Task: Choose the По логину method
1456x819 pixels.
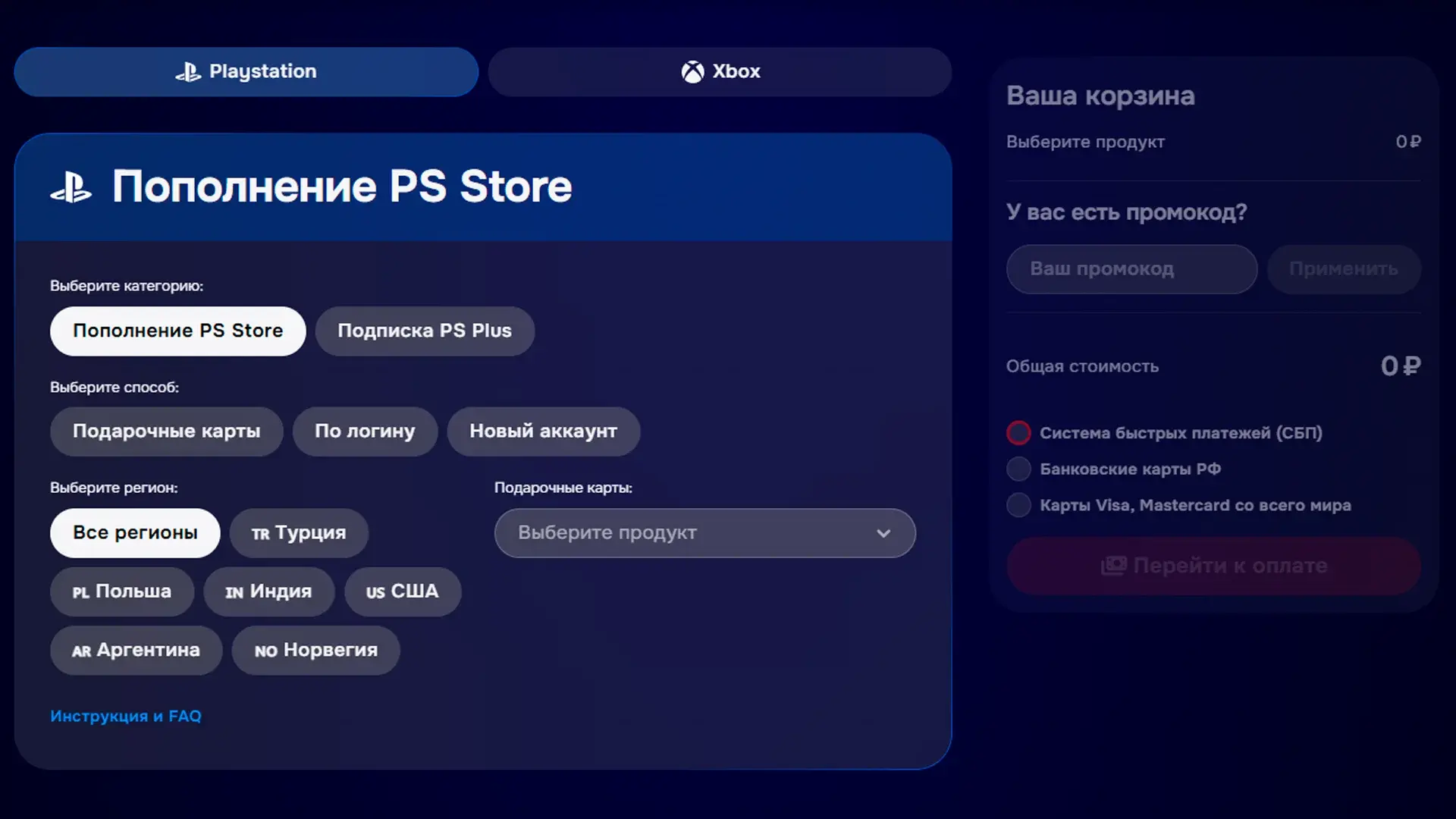Action: (x=365, y=431)
